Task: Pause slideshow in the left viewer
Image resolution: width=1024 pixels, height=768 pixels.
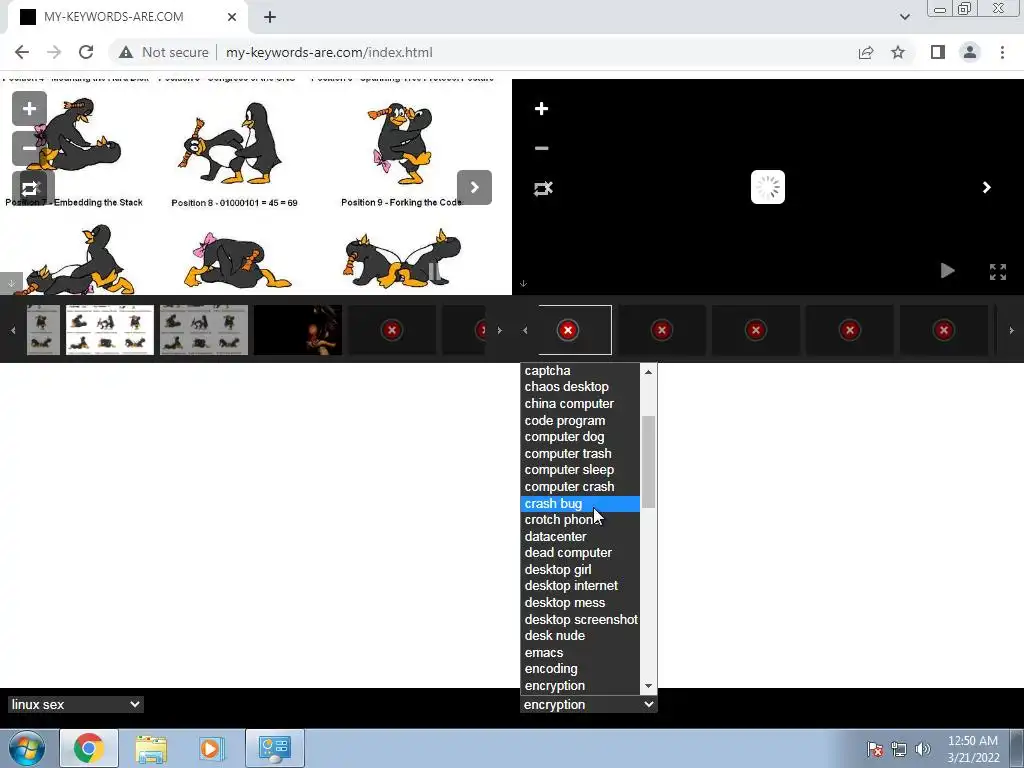Action: click(434, 270)
